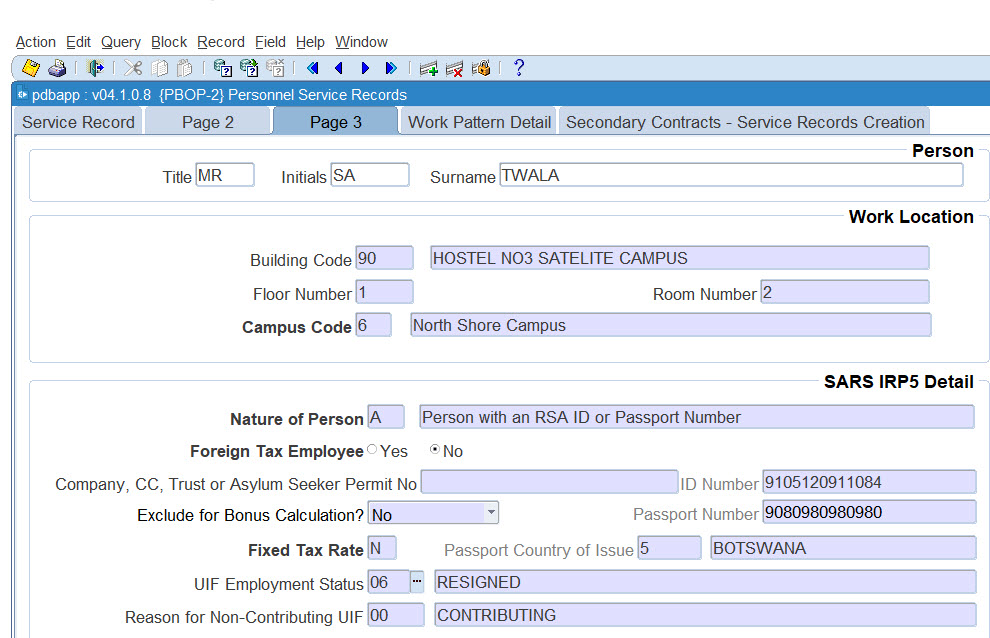Select No for Foreign Tax Employee

click(435, 451)
